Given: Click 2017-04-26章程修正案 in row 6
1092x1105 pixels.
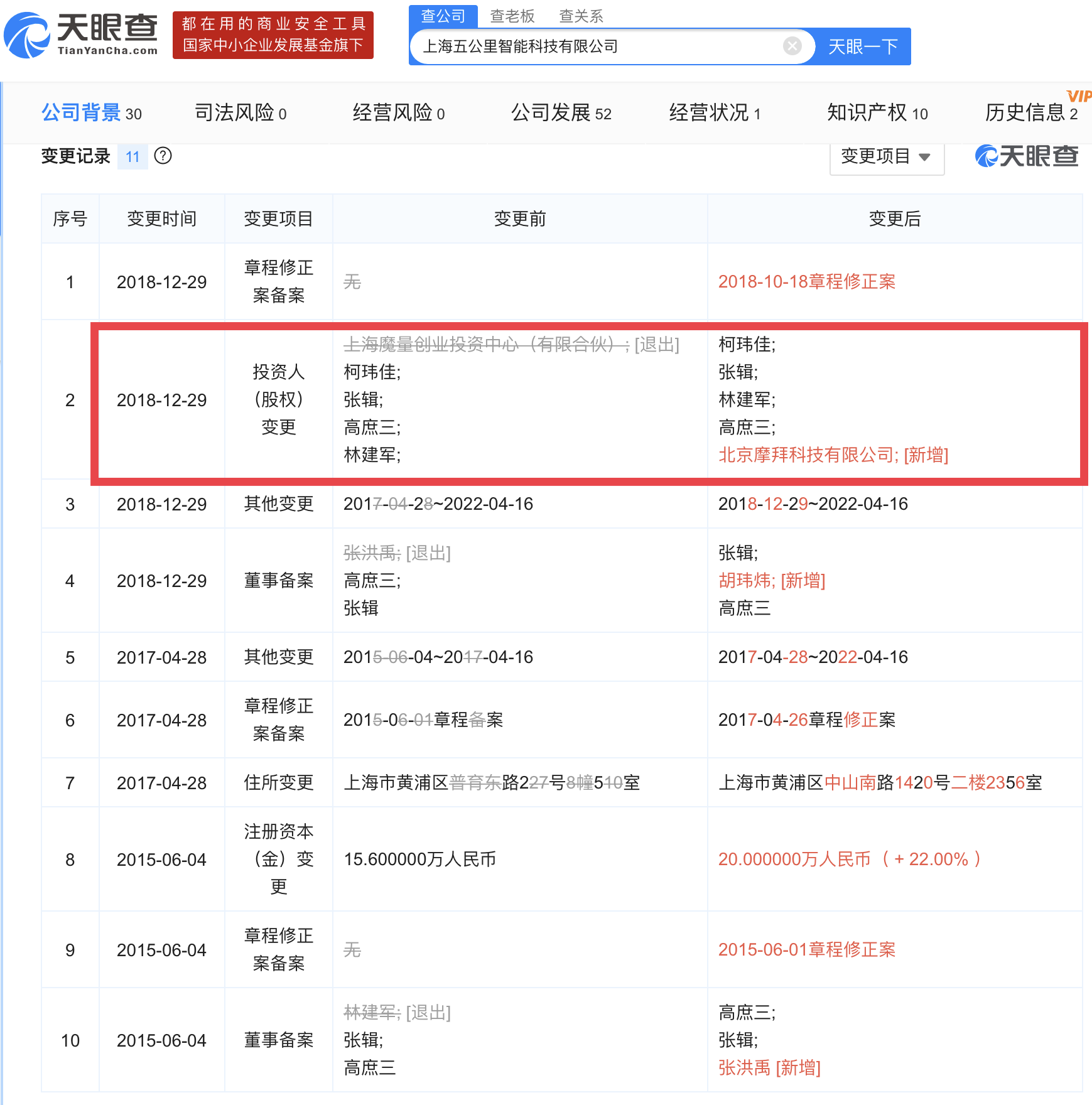Looking at the screenshot, I should point(807,720).
